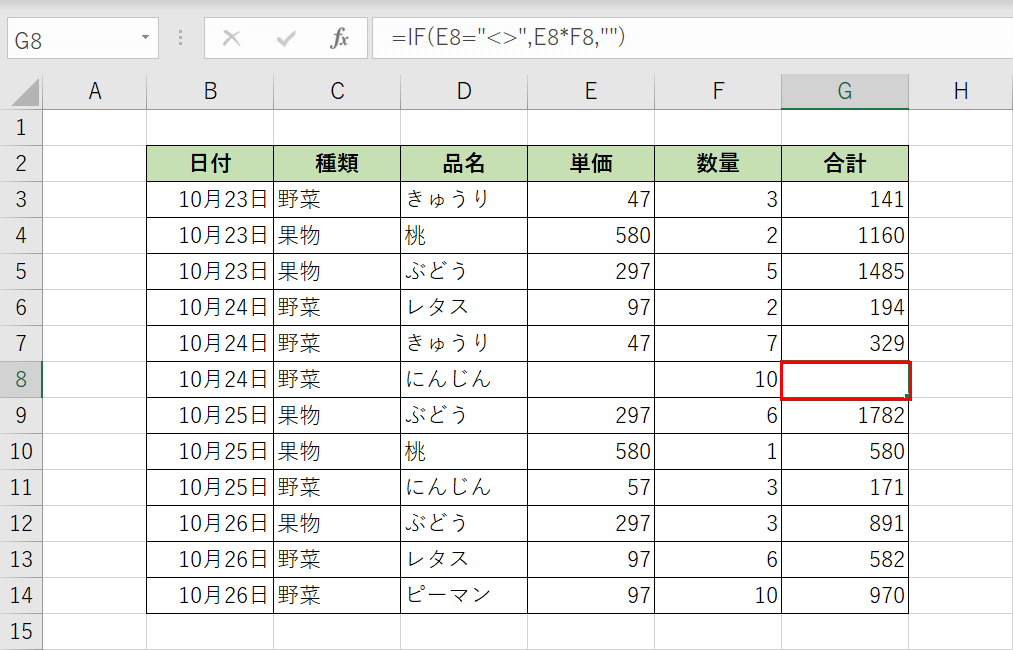Select the 580 unit price cell in row 4
The height and width of the screenshot is (650, 1013).
[590, 234]
